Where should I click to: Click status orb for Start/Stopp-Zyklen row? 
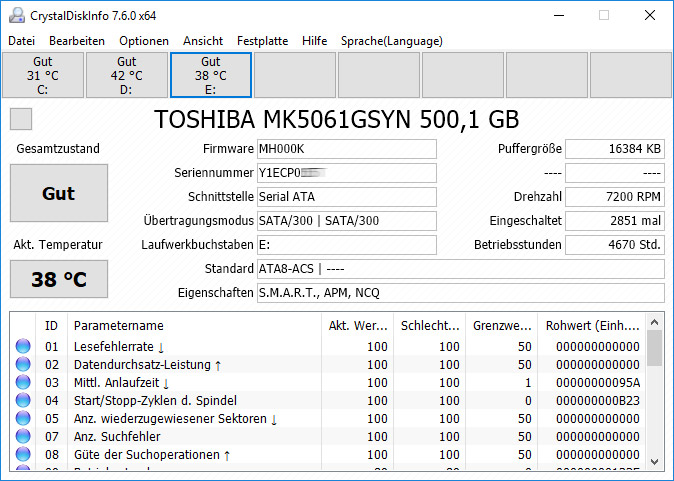pyautogui.click(x=23, y=400)
